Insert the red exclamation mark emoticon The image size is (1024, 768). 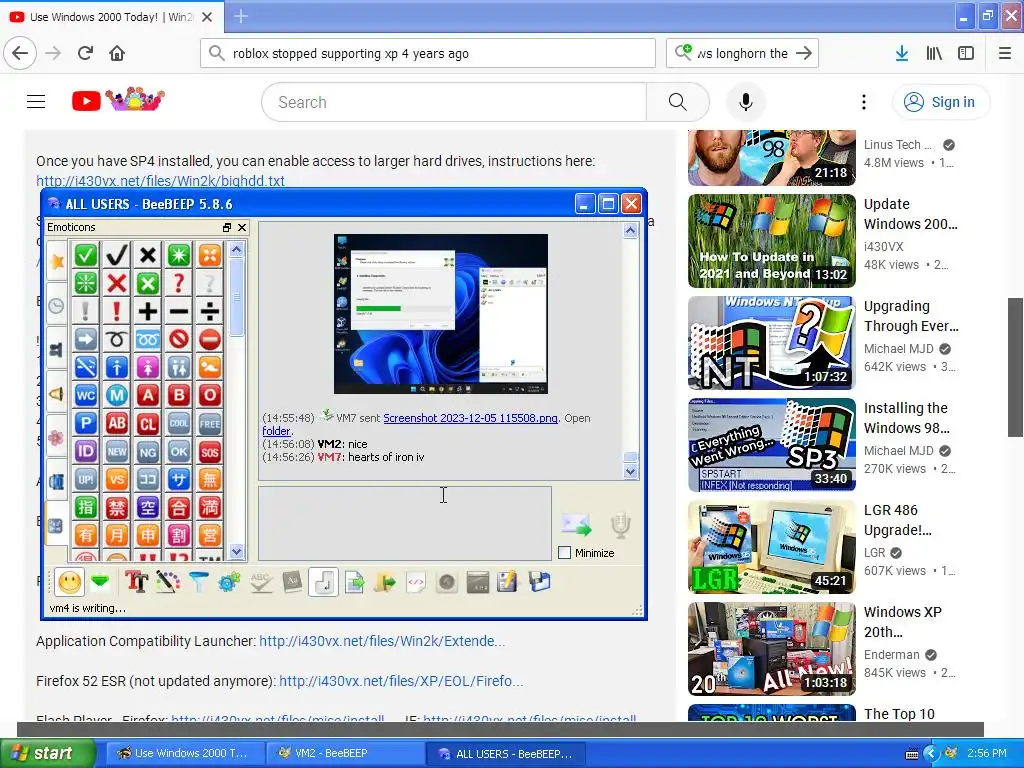point(116,311)
